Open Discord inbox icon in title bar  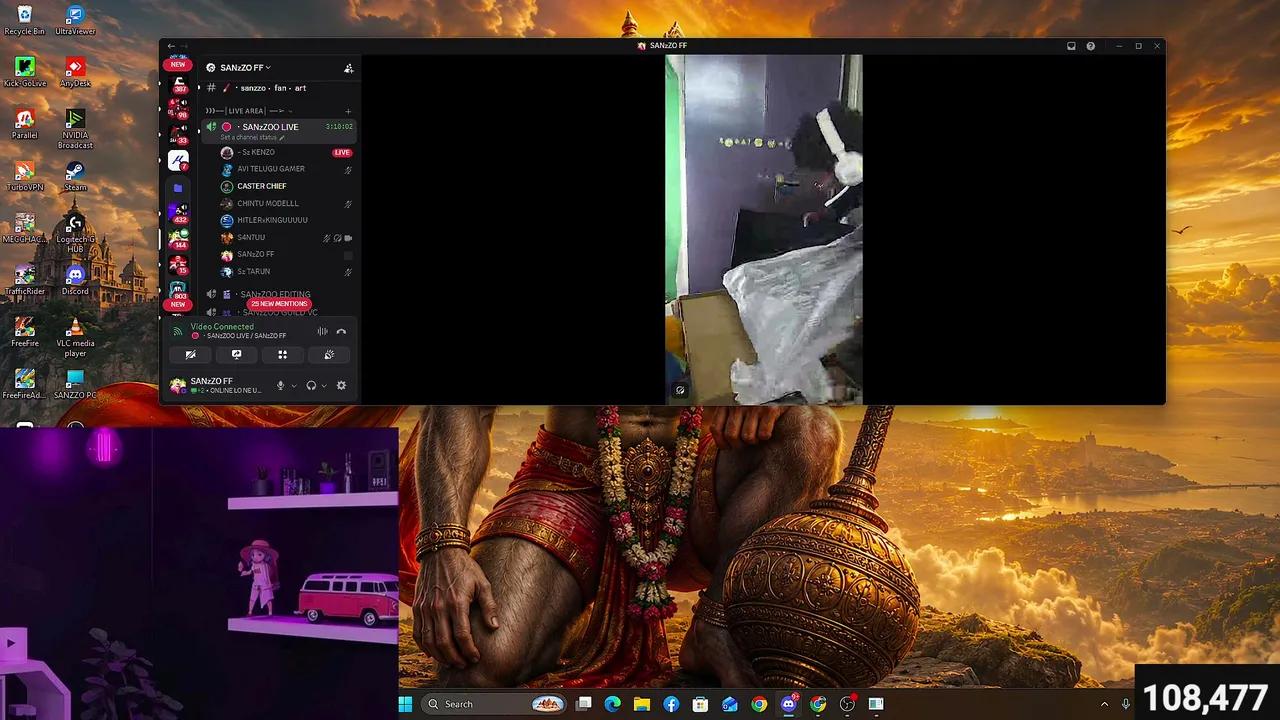click(x=1071, y=46)
